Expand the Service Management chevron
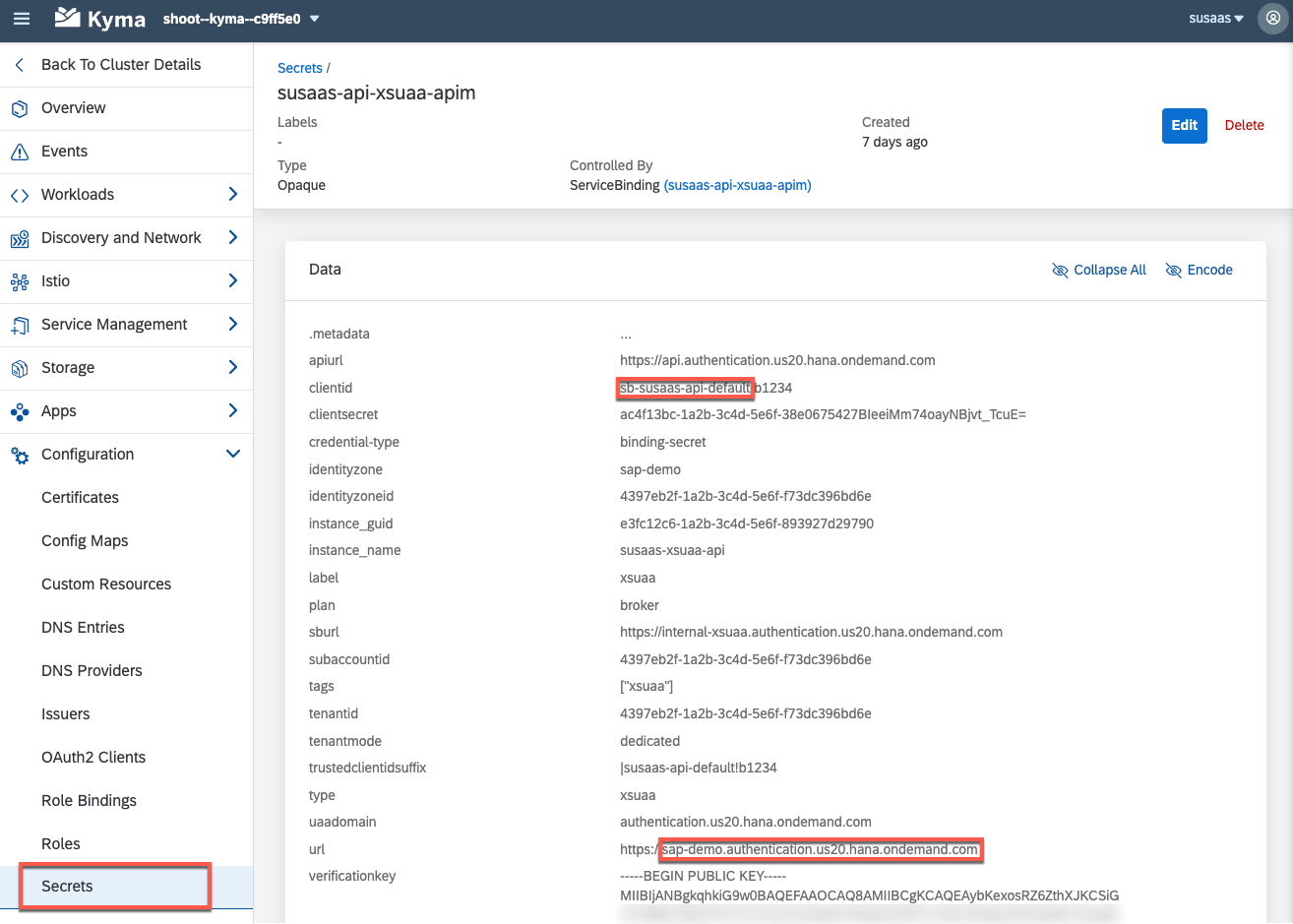Screen dimensions: 1293x924 [233, 325]
